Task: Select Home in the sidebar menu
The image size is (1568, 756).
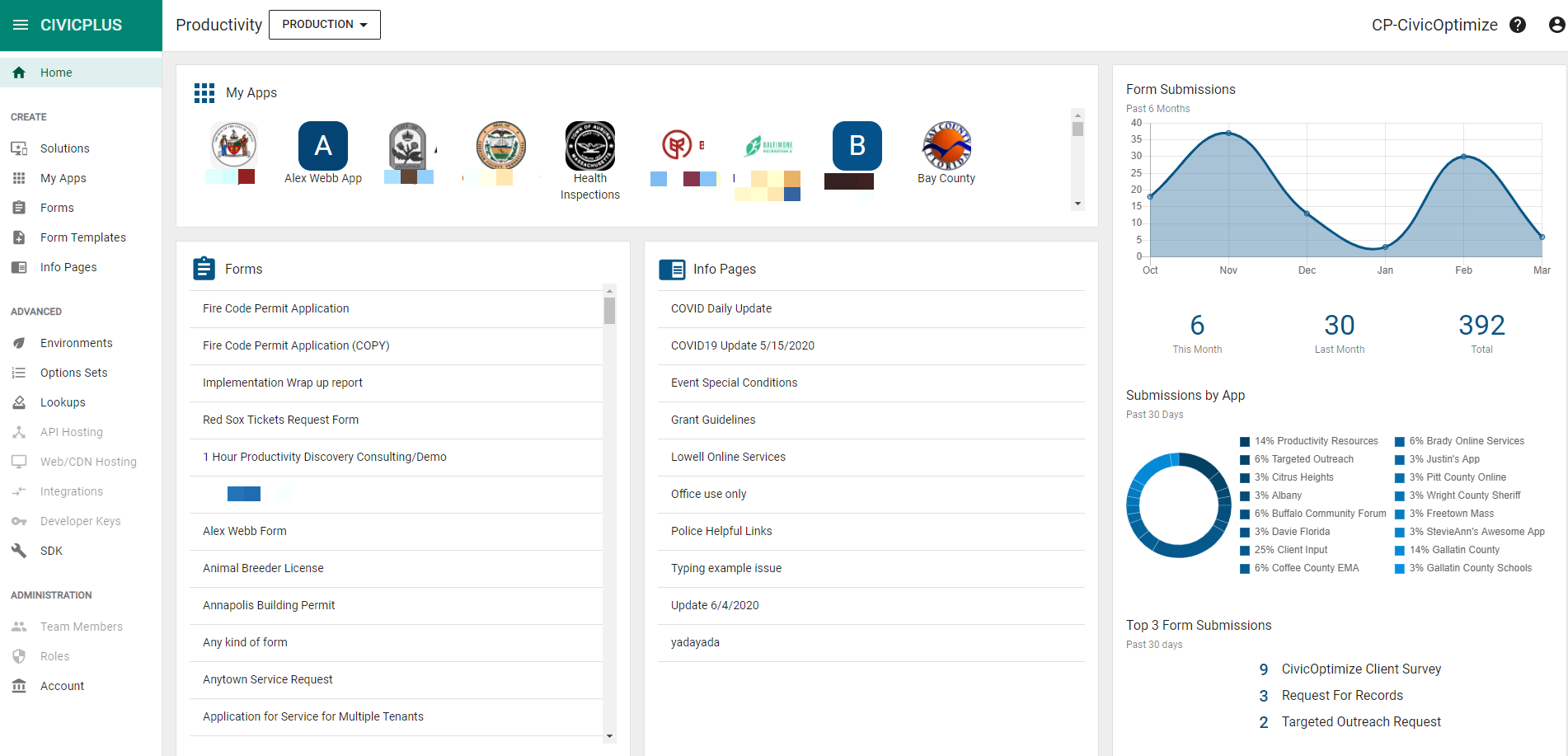Action: [x=81, y=73]
